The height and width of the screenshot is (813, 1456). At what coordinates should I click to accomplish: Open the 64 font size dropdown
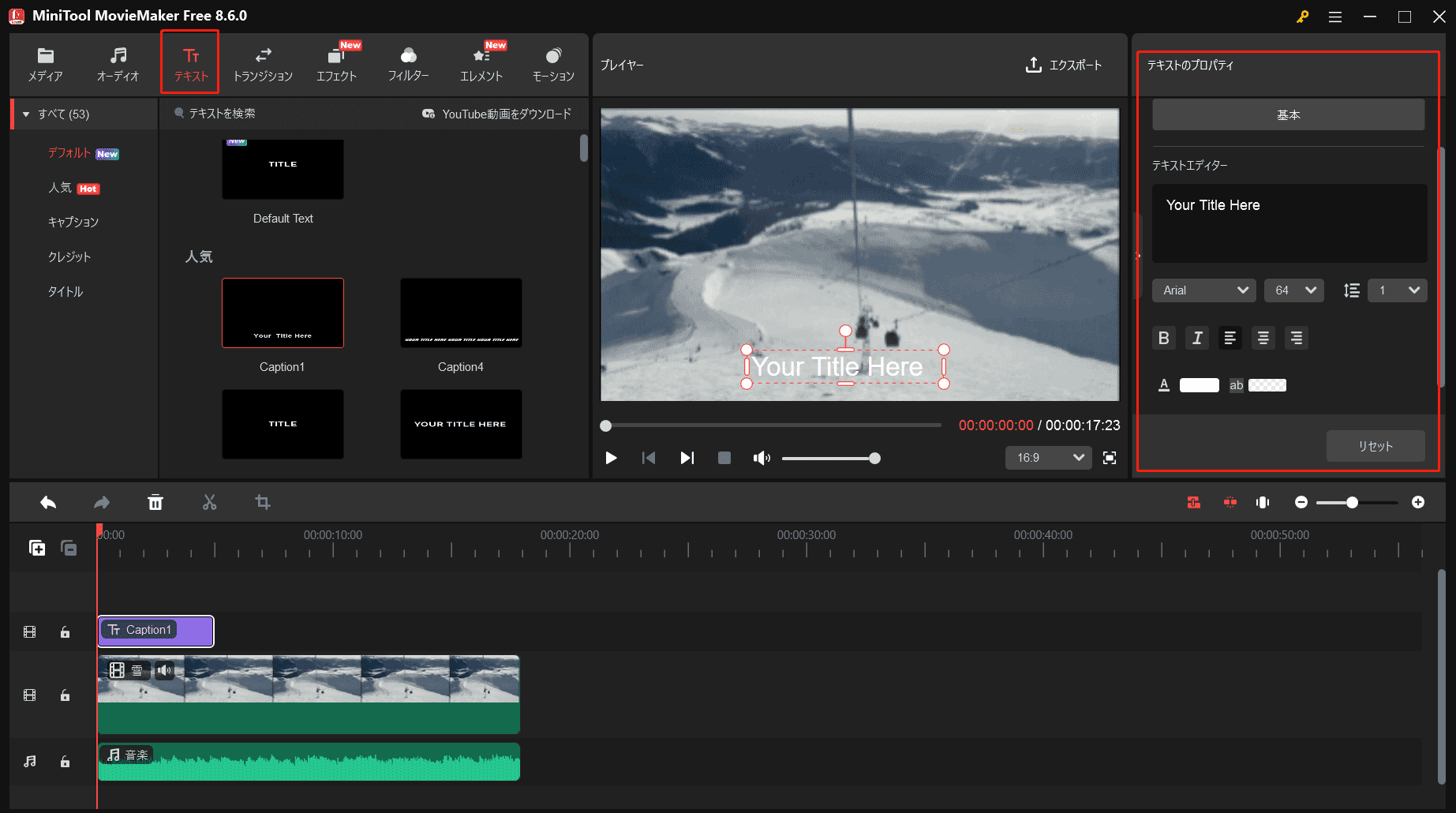tap(1293, 290)
